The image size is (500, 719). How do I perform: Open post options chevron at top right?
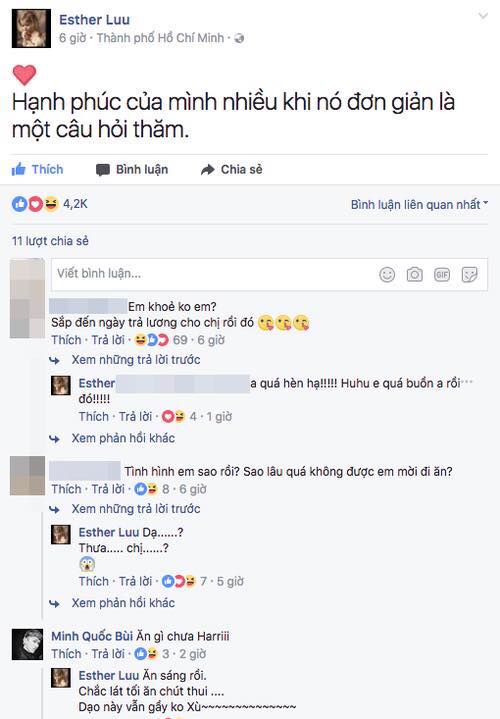coord(483,16)
